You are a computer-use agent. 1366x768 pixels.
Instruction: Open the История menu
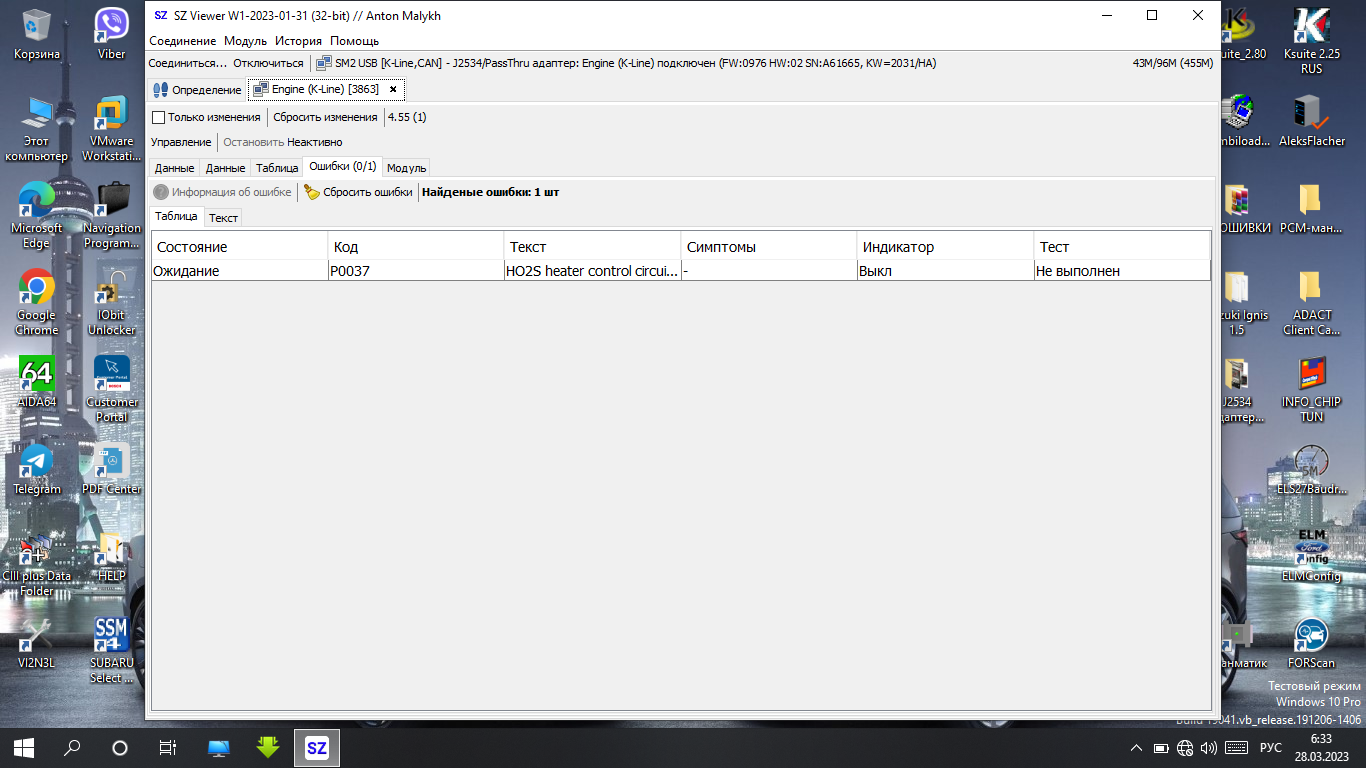point(298,41)
